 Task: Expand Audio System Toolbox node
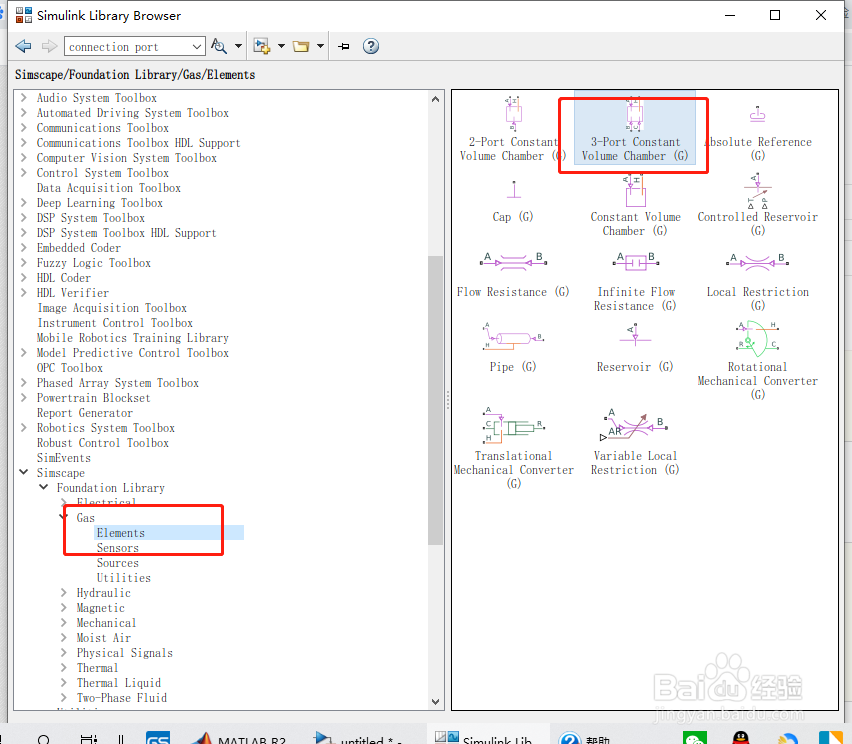[23, 98]
